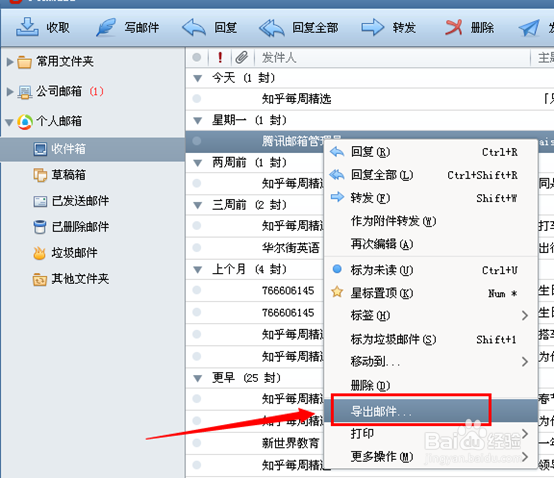Click the context menu 回复(R) arrow icon
Viewport: 554px width, 478px height.
tap(337, 152)
